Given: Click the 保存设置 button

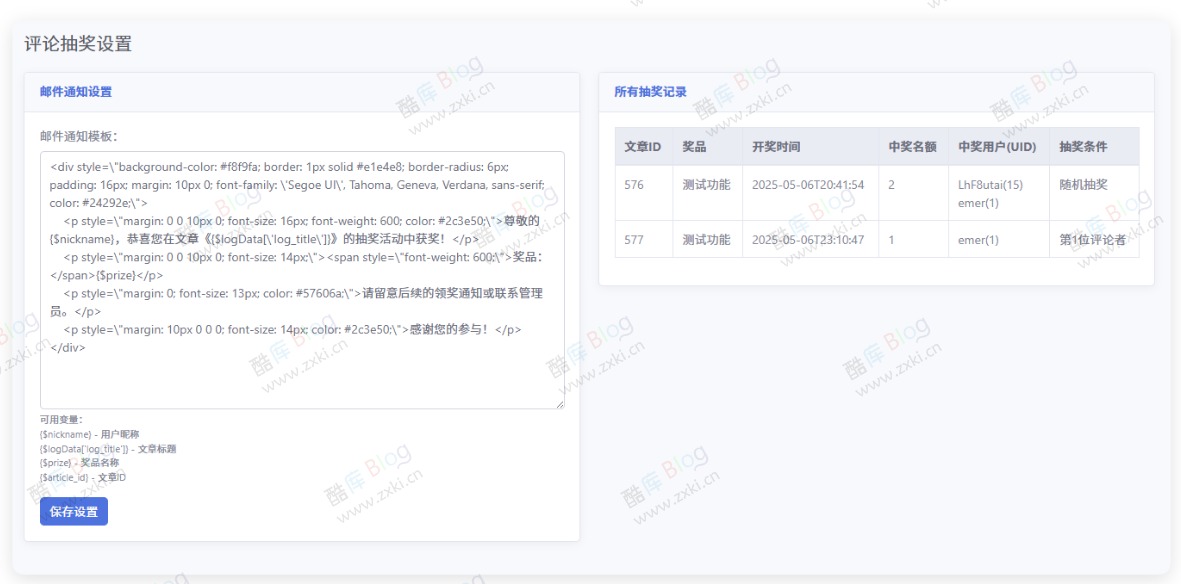Looking at the screenshot, I should click(73, 511).
